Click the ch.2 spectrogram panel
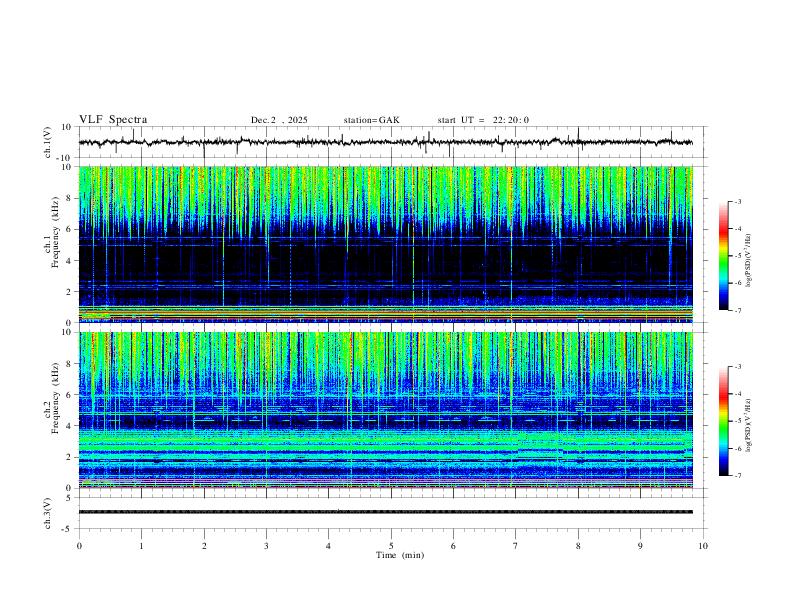Image resolution: width=792 pixels, height=612 pixels. pyautogui.click(x=385, y=410)
